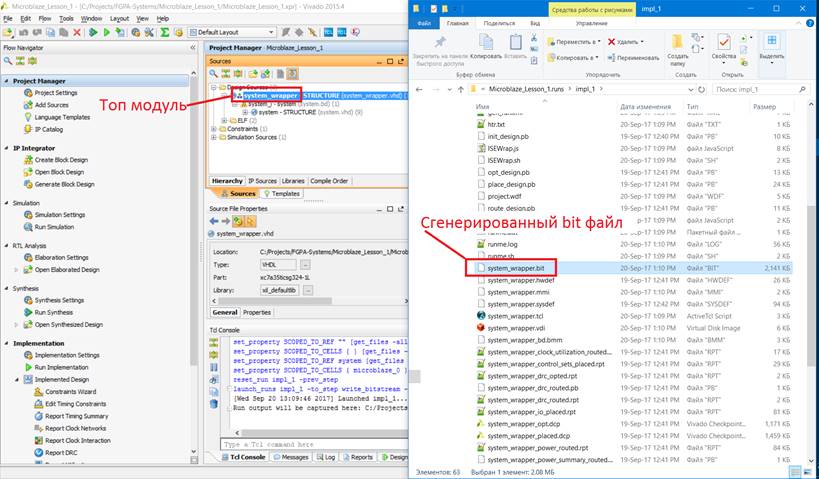This screenshot has width=819, height=479.
Task: Open the IP Catalog
Action: point(49,129)
